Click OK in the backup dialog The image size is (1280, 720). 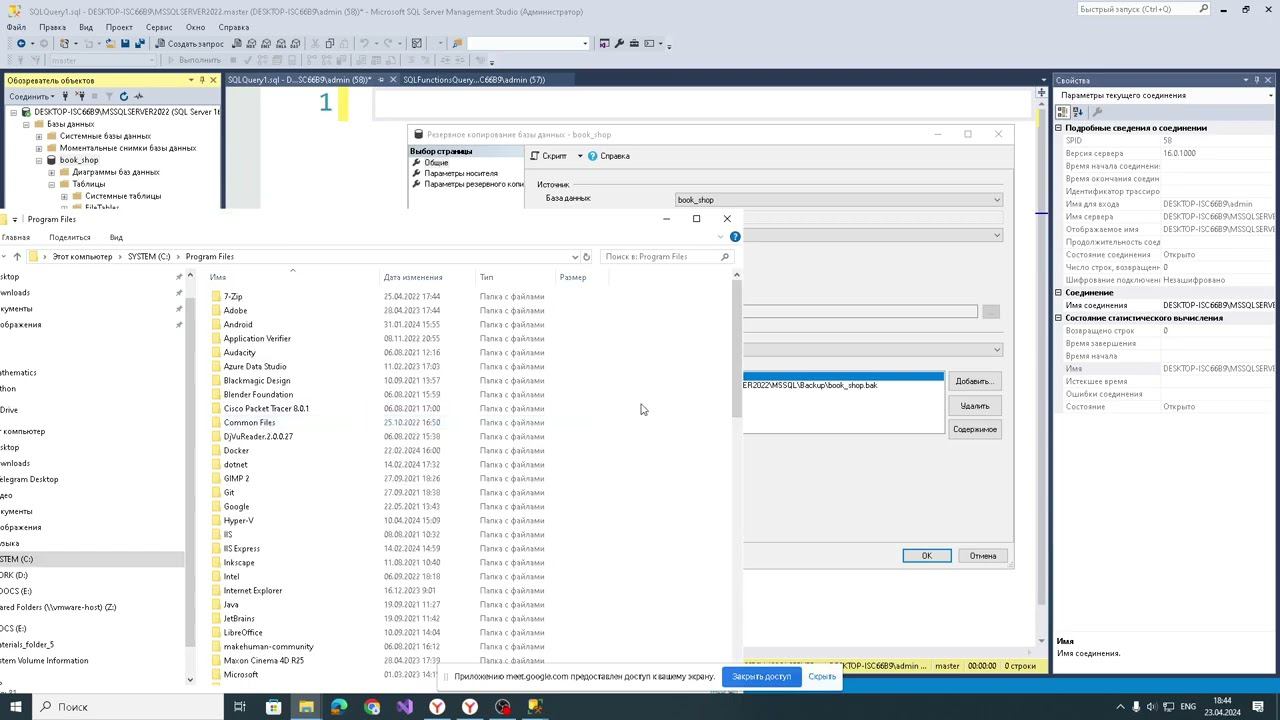pos(926,556)
